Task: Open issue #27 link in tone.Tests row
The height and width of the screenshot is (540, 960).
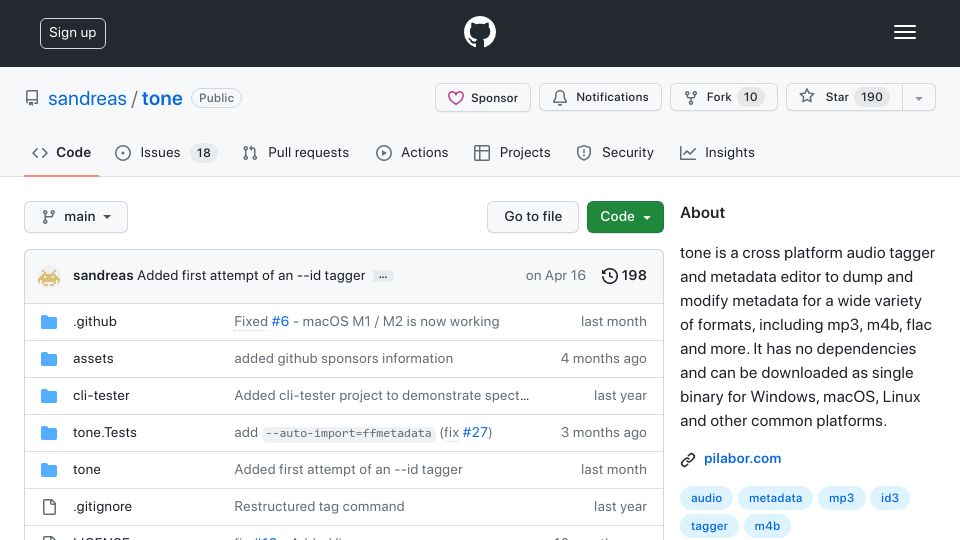Action: click(x=475, y=432)
